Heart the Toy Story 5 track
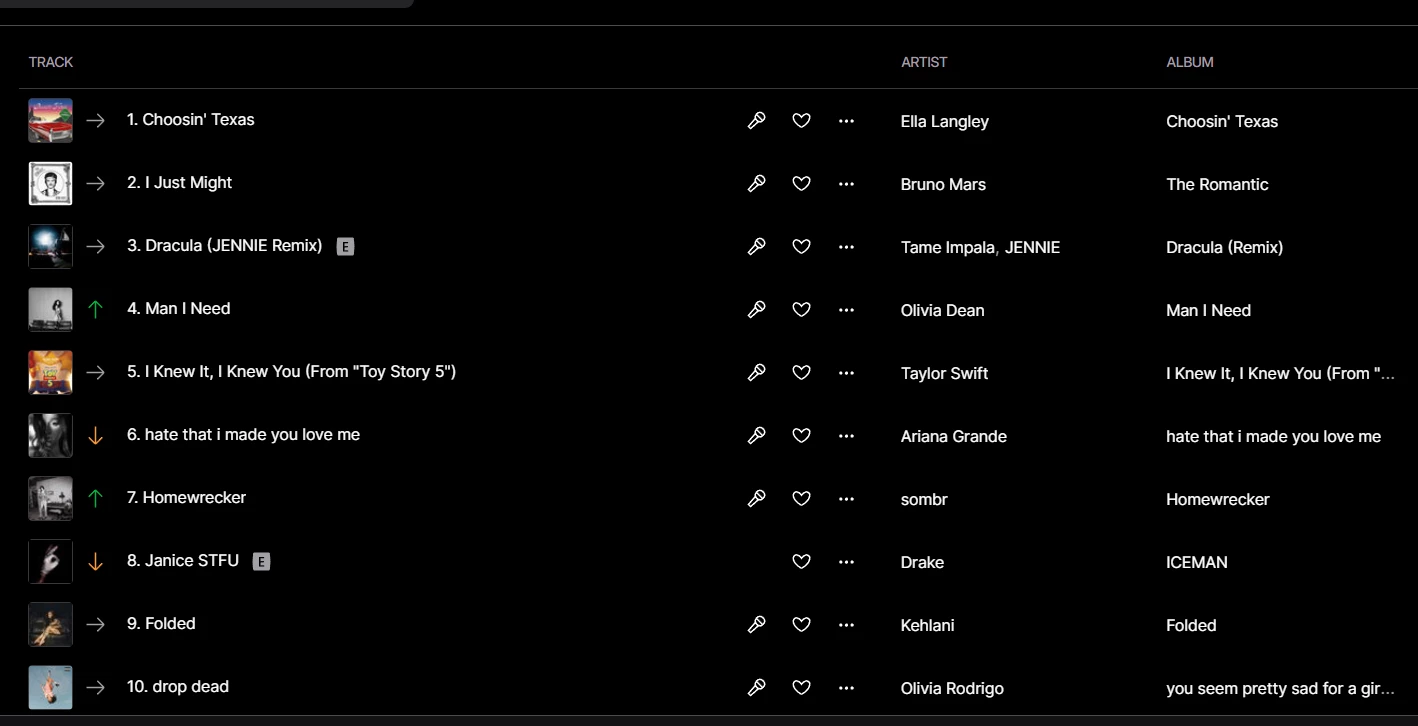 (801, 373)
